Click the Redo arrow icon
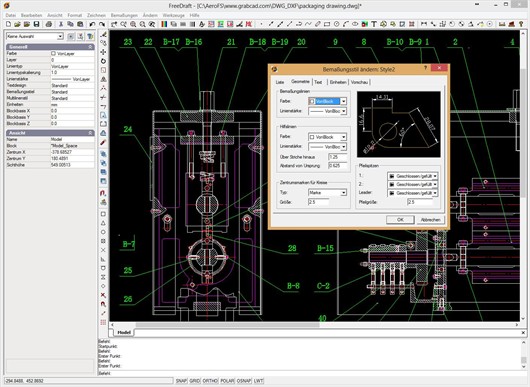The image size is (530, 387). 101,24
